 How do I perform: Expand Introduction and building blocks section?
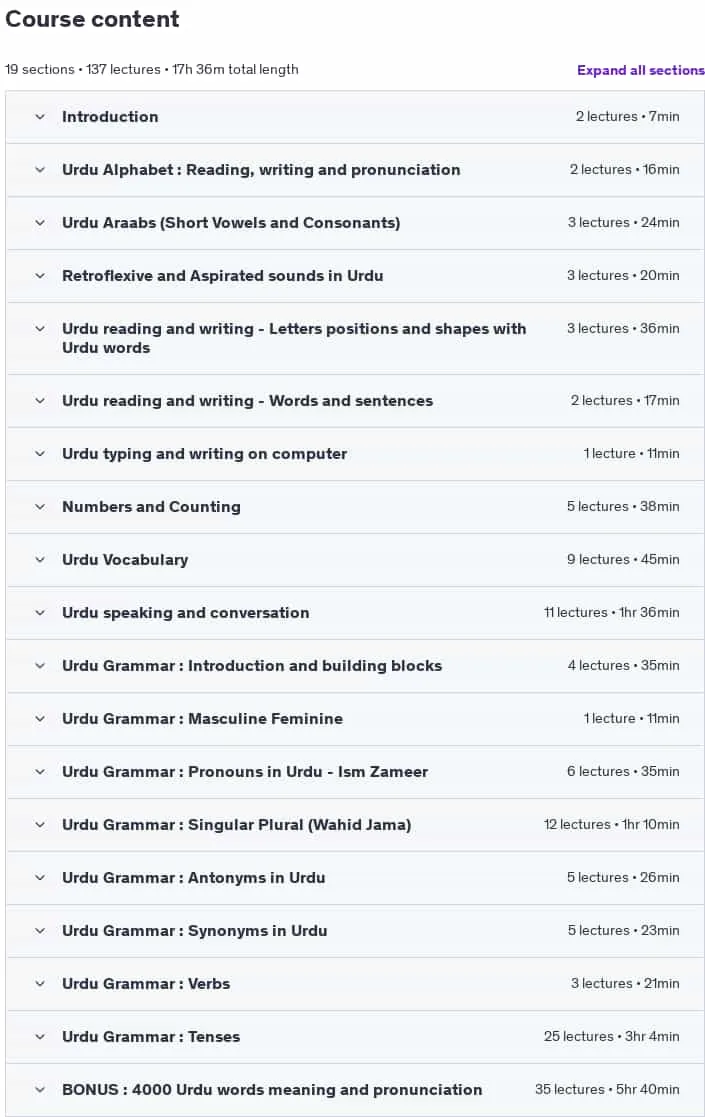click(40, 665)
